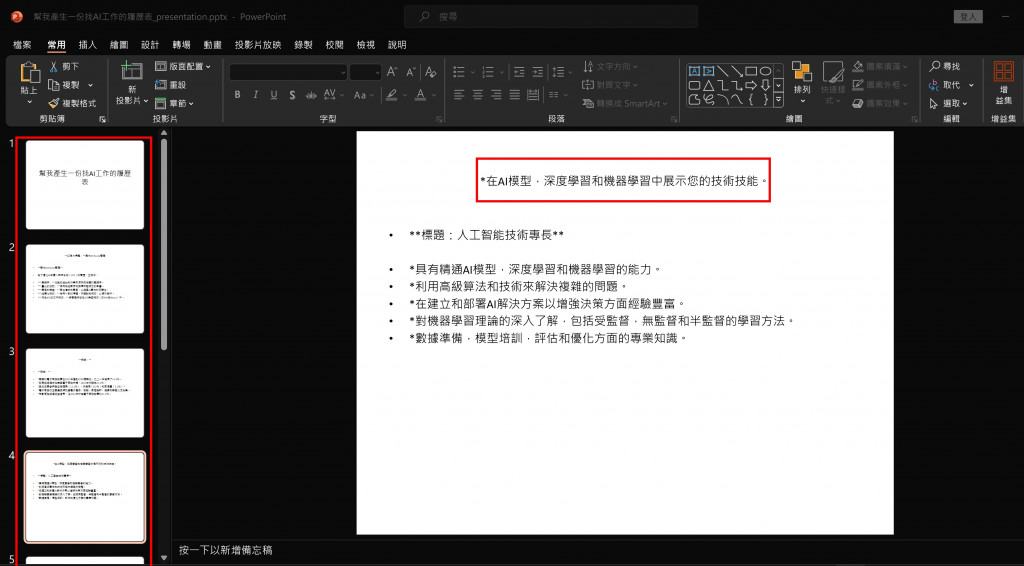Toggle Italic formatting

click(x=255, y=95)
